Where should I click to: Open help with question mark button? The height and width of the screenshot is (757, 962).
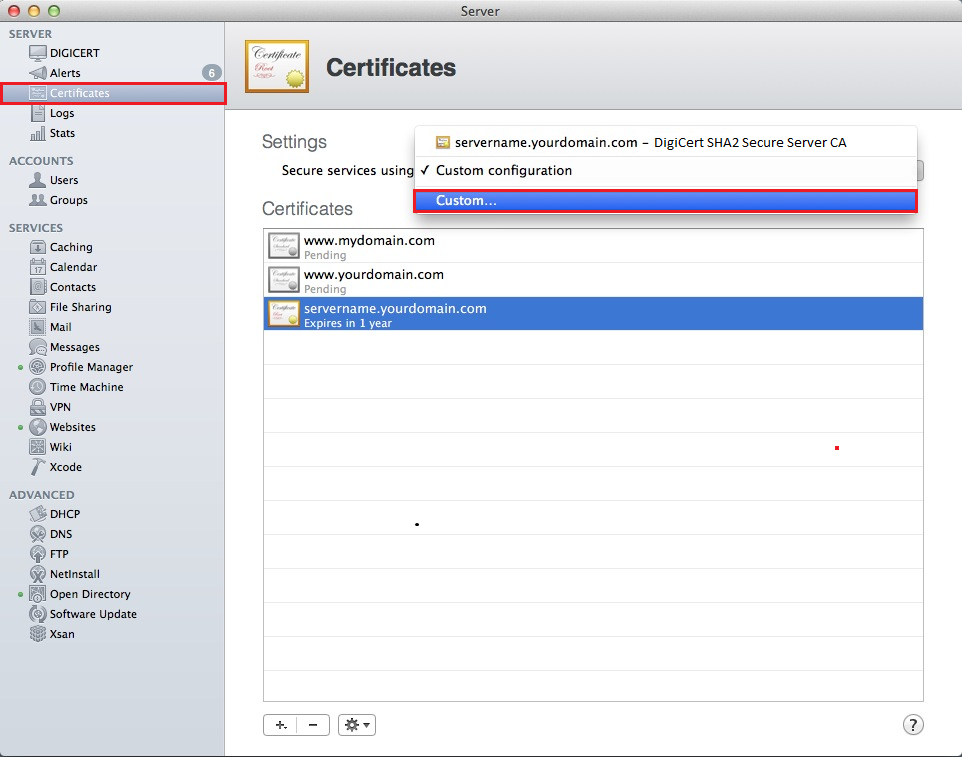[x=912, y=725]
